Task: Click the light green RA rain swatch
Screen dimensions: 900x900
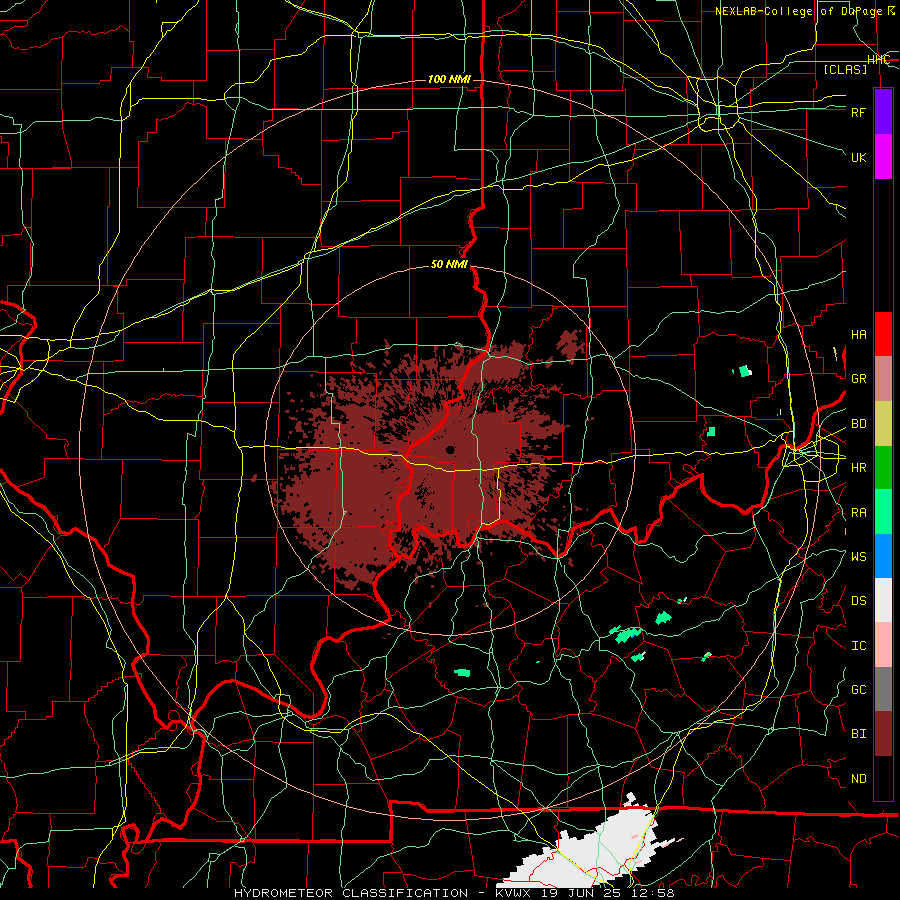Action: pos(883,512)
